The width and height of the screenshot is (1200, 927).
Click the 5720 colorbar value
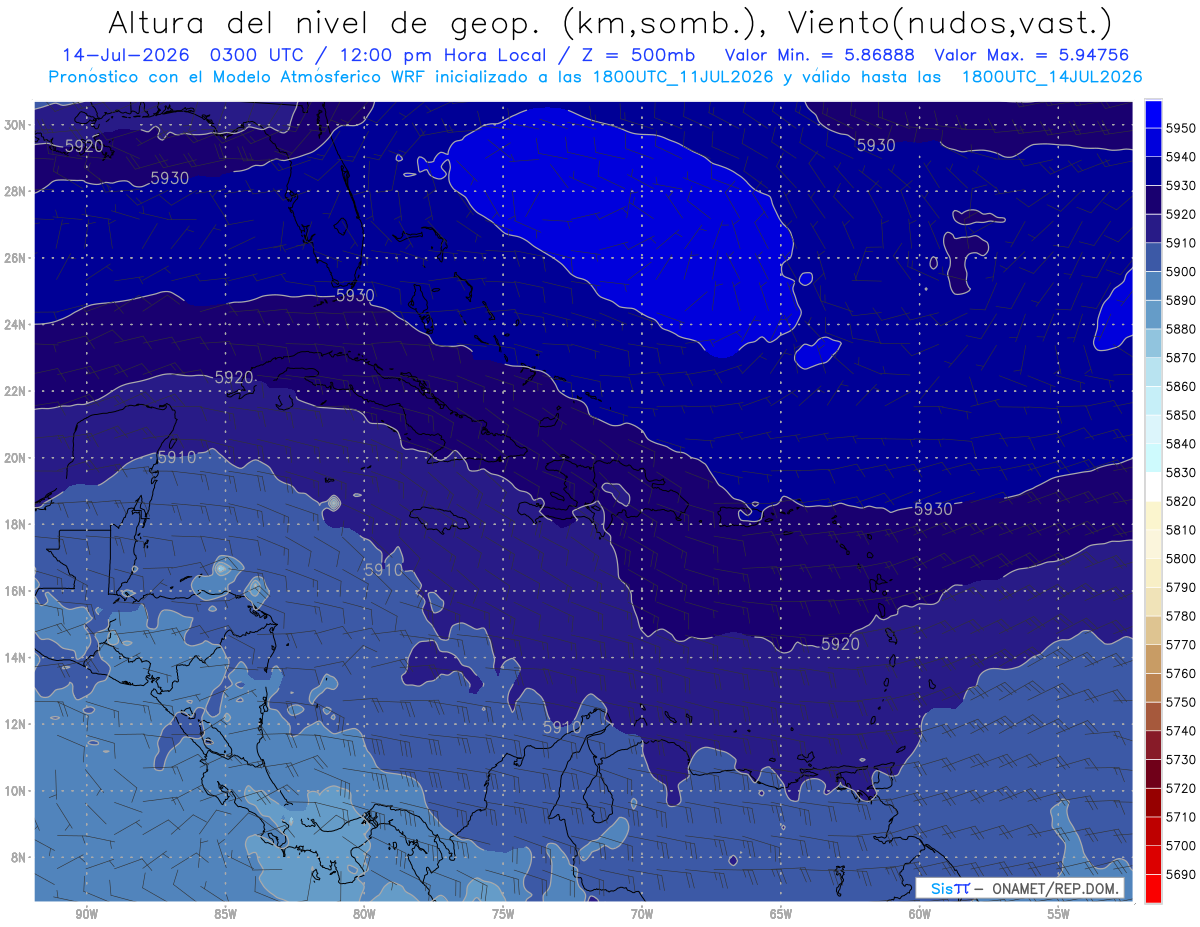pyautogui.click(x=1181, y=787)
